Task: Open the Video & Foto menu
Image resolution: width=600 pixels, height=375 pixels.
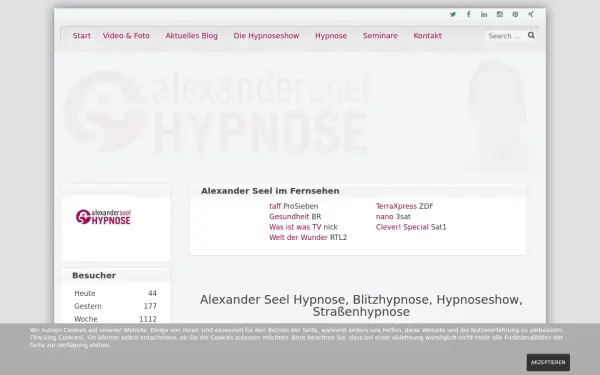Action: pos(126,36)
